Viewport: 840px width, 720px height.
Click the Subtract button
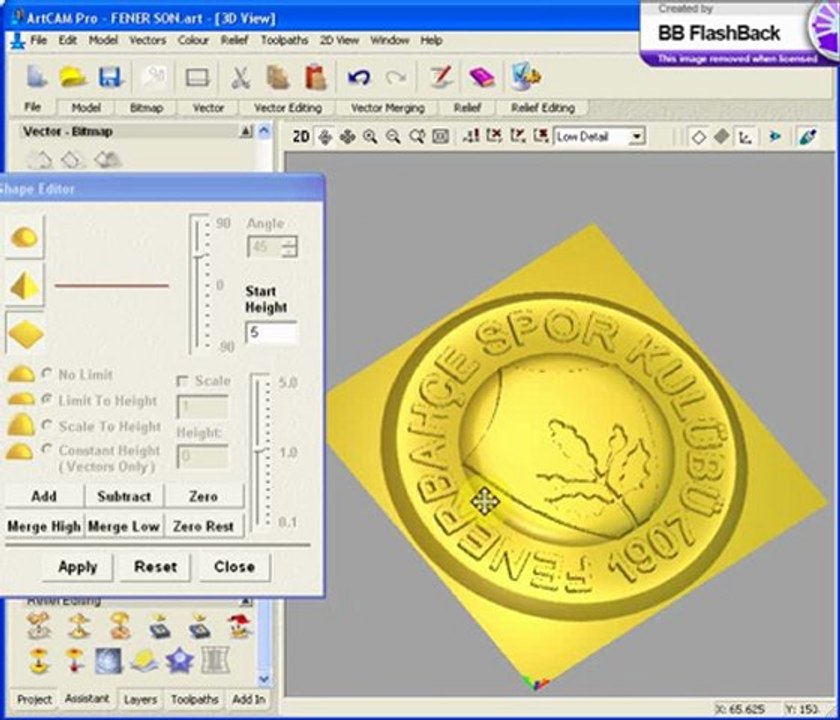(124, 496)
